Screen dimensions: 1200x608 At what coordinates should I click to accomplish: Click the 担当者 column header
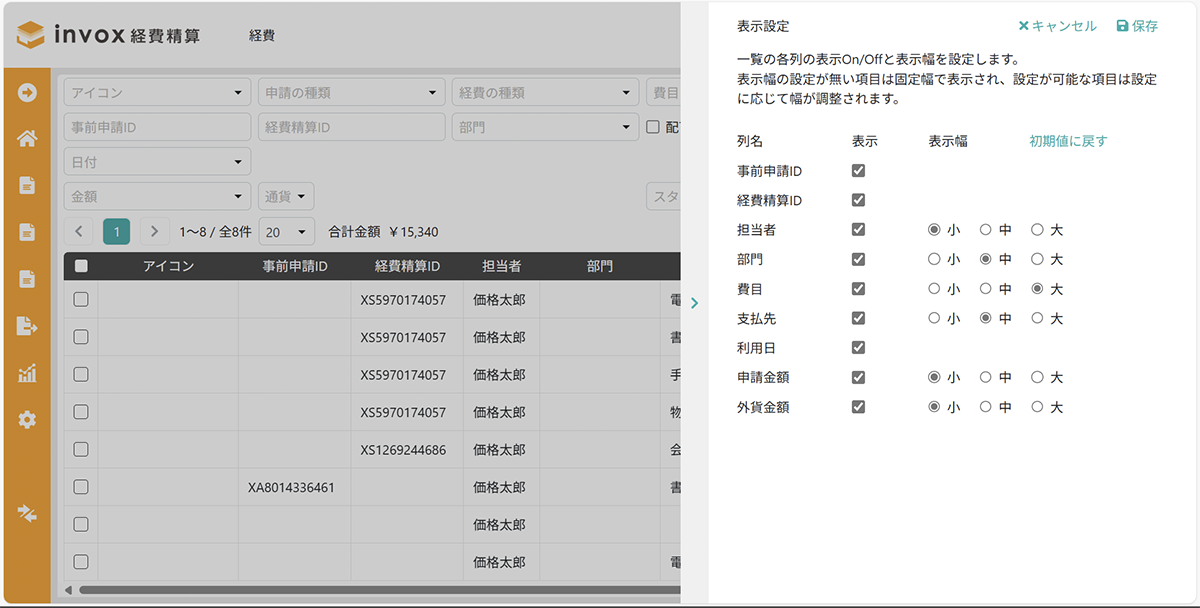pyautogui.click(x=501, y=266)
